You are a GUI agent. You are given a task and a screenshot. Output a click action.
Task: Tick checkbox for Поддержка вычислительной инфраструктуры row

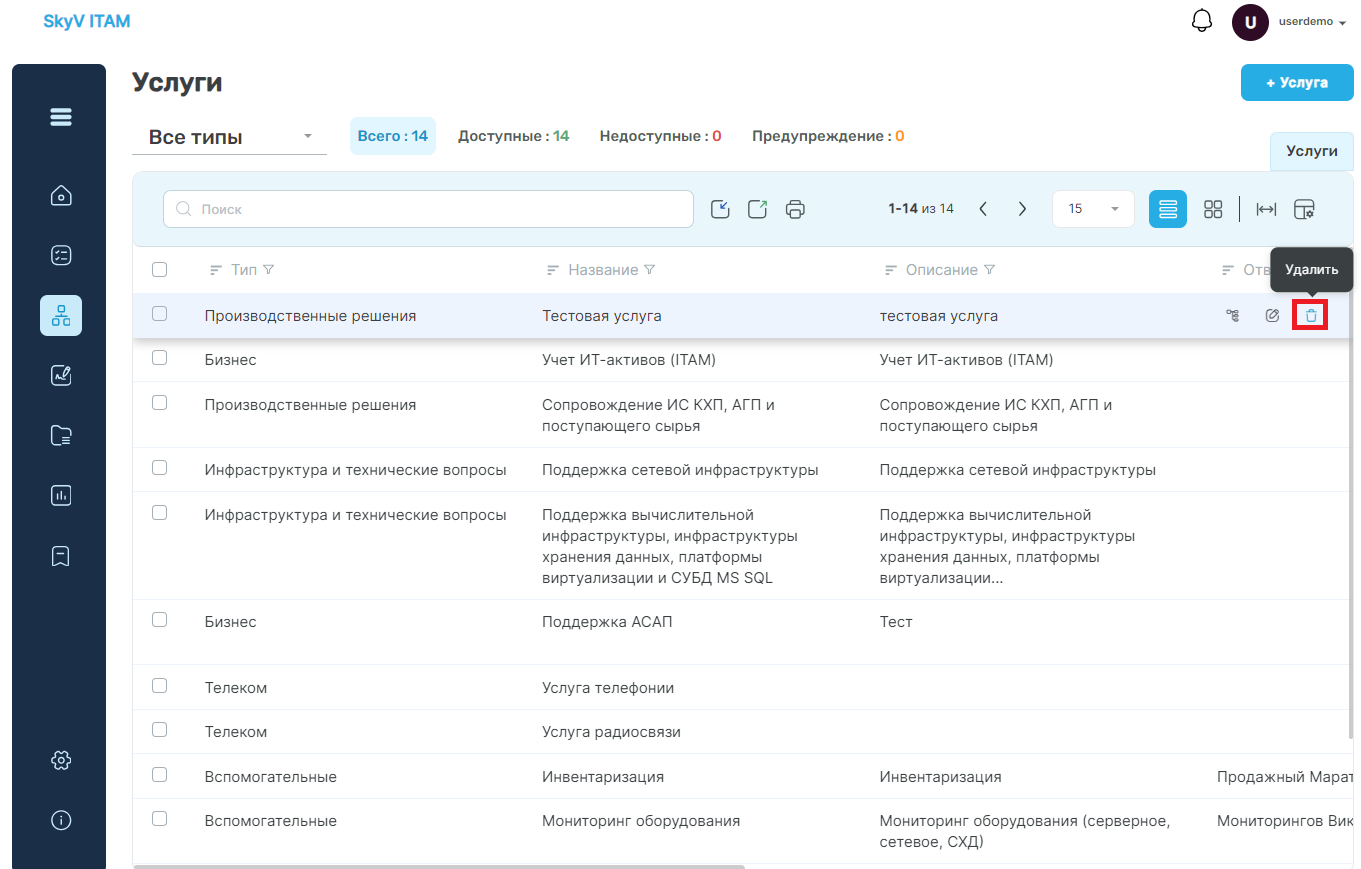(x=159, y=512)
